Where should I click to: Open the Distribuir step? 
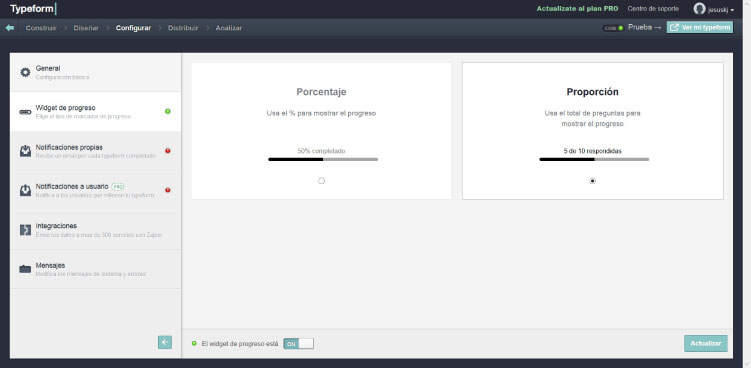pos(183,28)
